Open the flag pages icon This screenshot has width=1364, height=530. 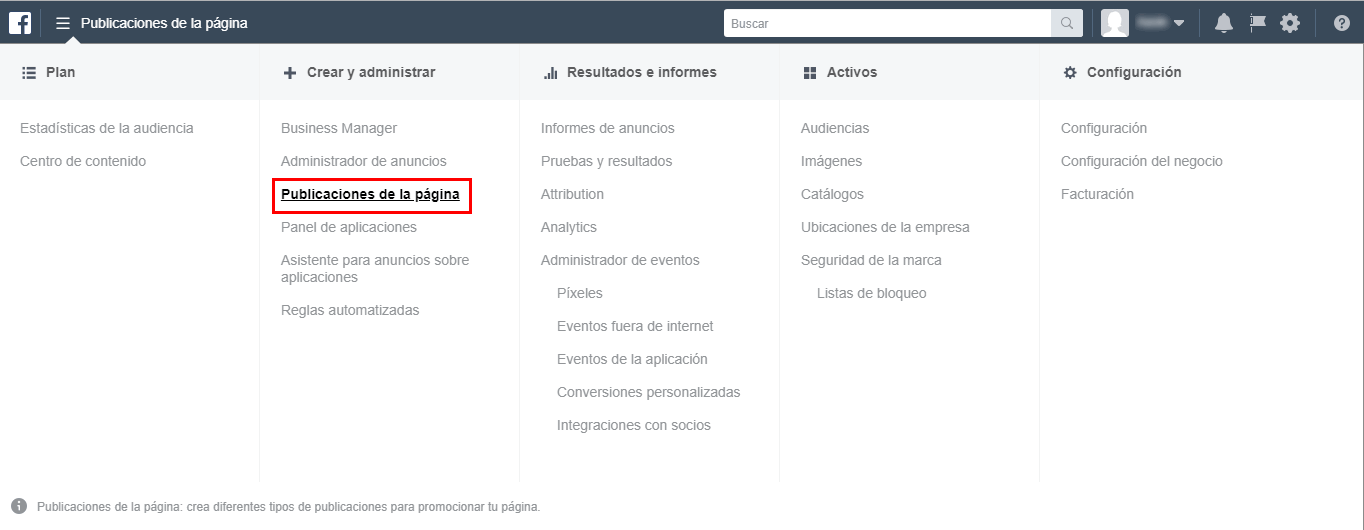(1257, 23)
